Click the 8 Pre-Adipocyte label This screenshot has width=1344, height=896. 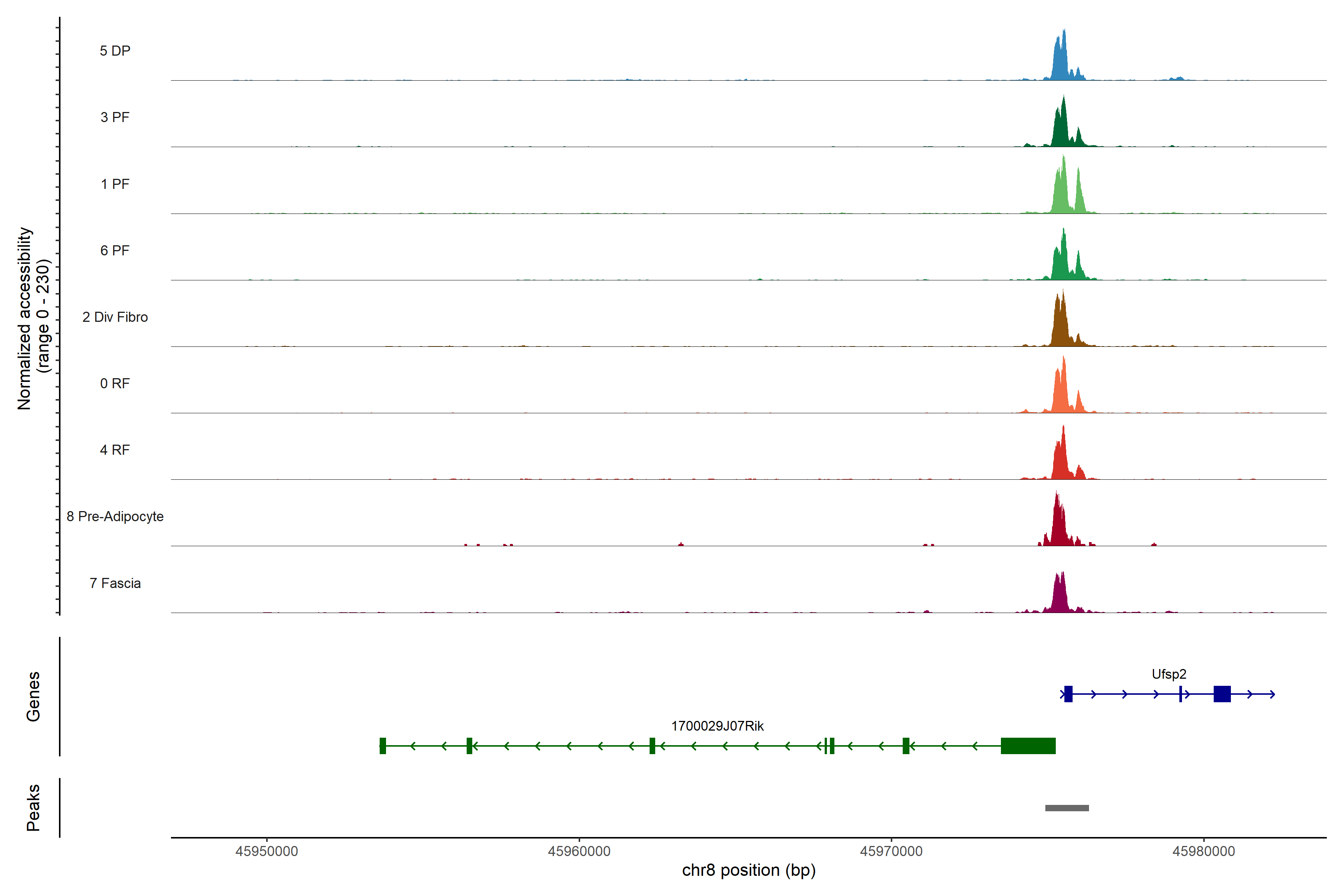(x=115, y=517)
